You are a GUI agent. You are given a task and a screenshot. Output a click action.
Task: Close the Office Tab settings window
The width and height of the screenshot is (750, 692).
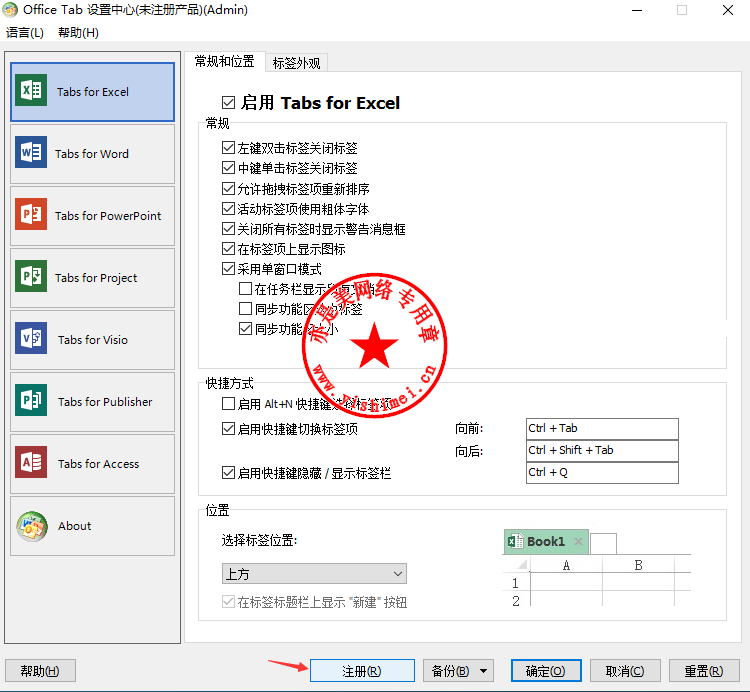728,10
